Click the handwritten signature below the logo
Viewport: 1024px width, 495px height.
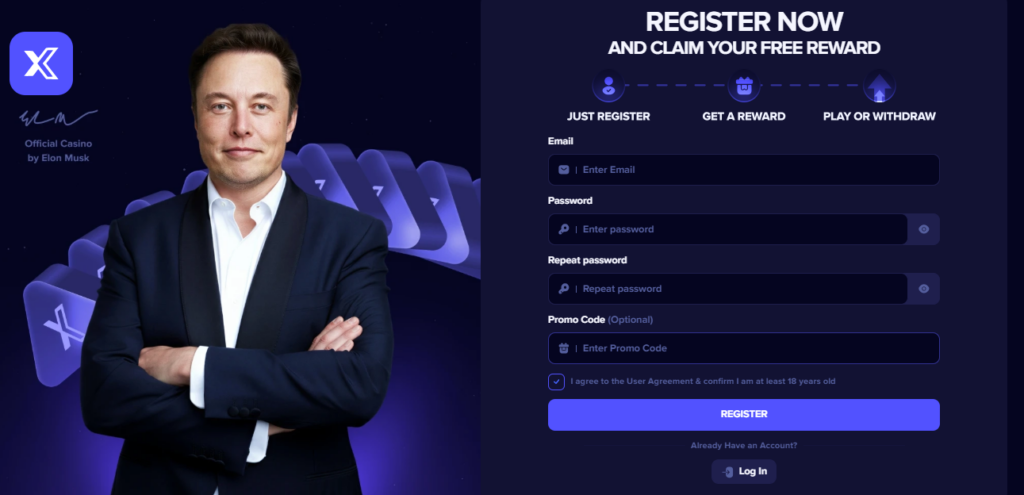[56, 118]
